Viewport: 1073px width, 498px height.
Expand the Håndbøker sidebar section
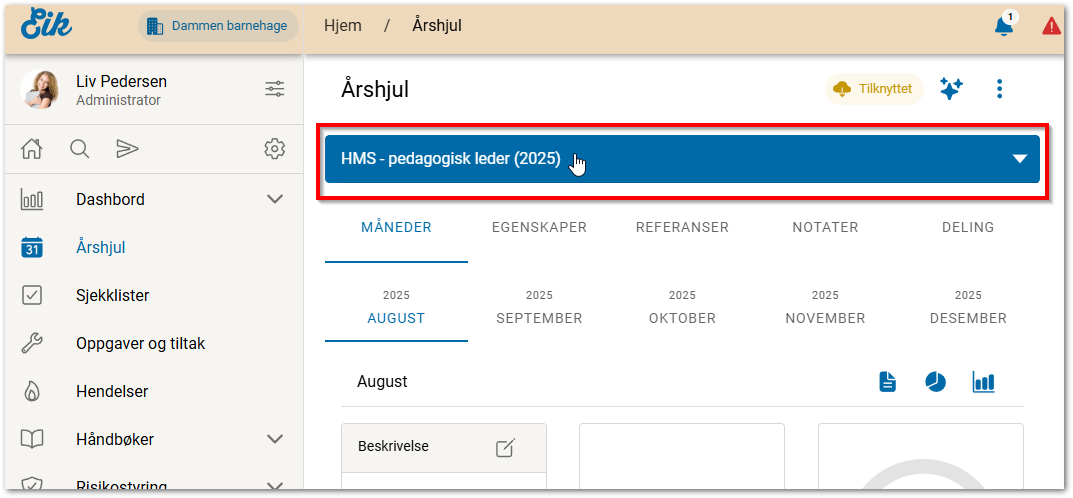click(x=275, y=439)
